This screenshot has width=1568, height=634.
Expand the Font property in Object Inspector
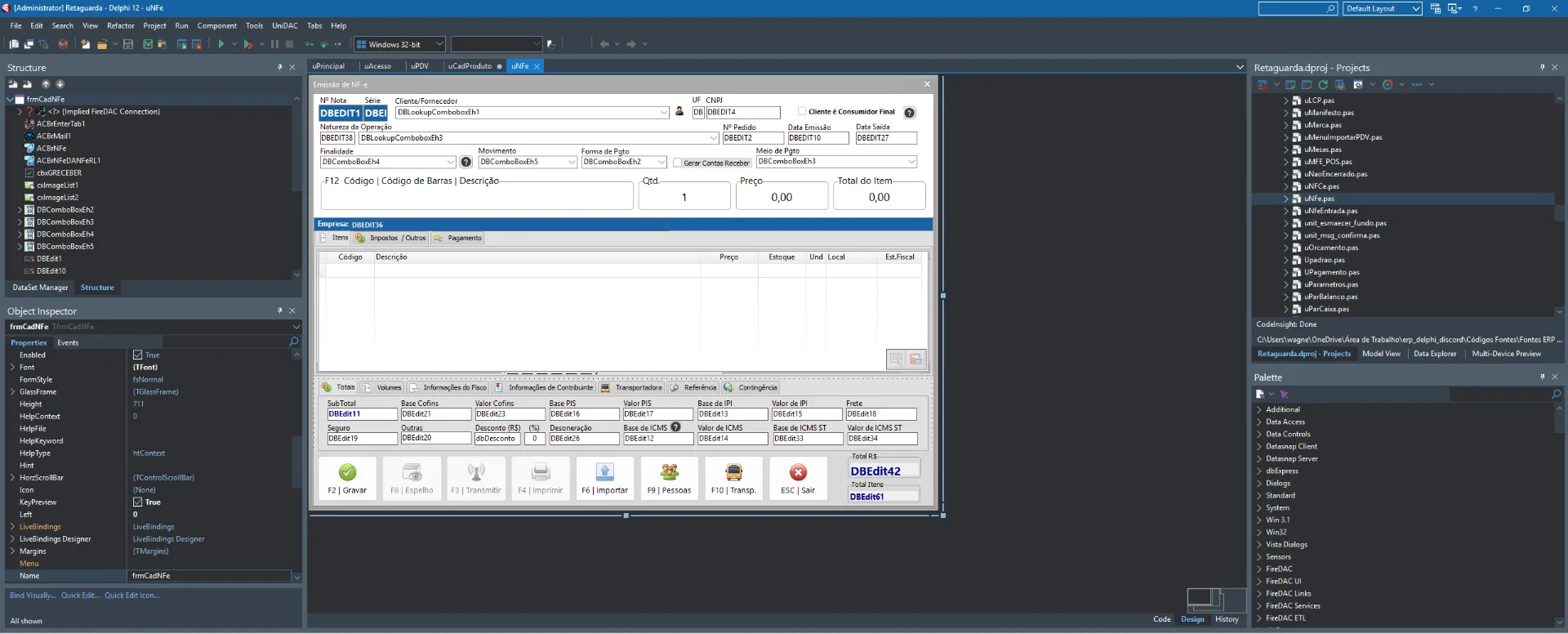click(x=12, y=367)
